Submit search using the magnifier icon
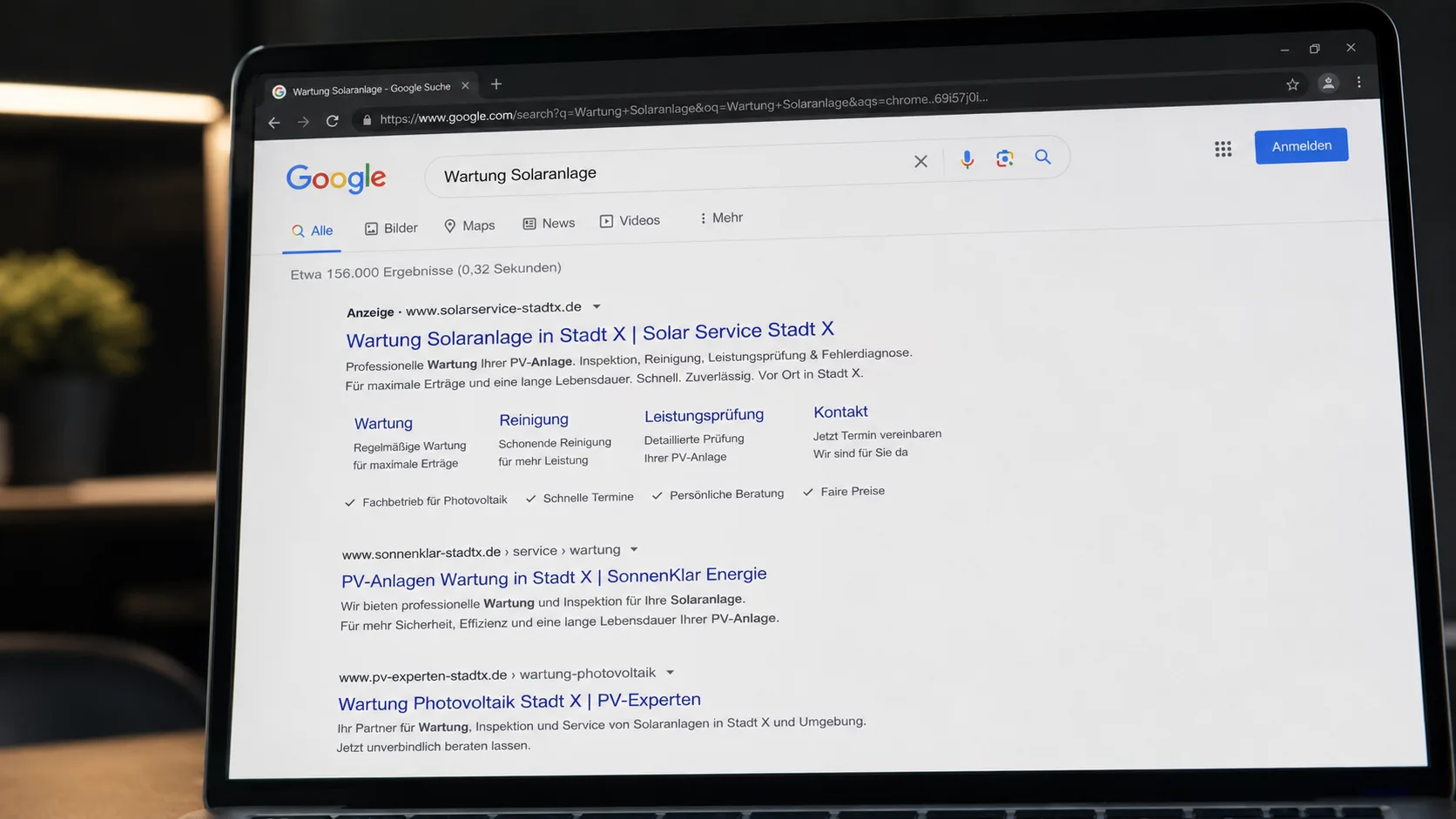 point(1042,157)
